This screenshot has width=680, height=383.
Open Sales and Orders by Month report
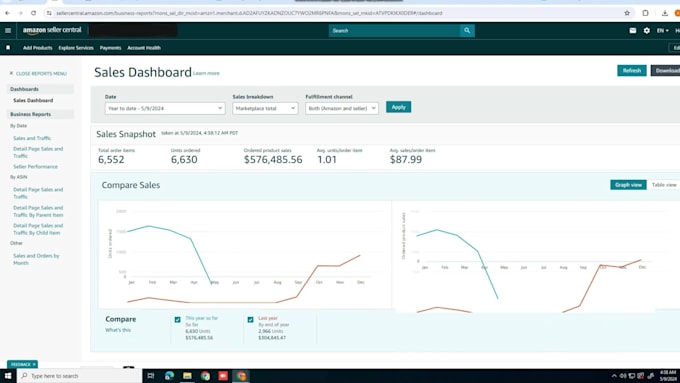[36, 259]
